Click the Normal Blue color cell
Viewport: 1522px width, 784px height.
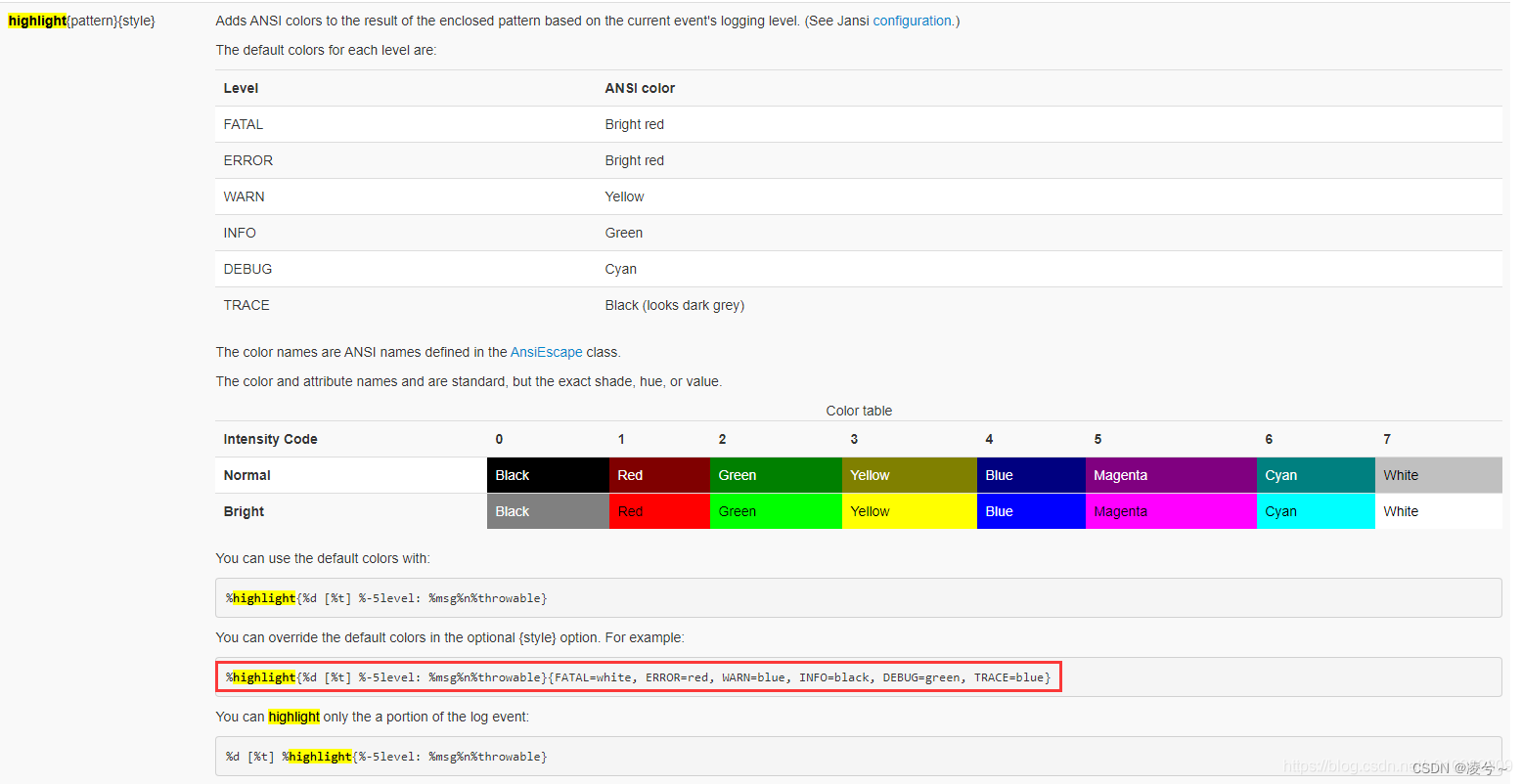[1031, 475]
